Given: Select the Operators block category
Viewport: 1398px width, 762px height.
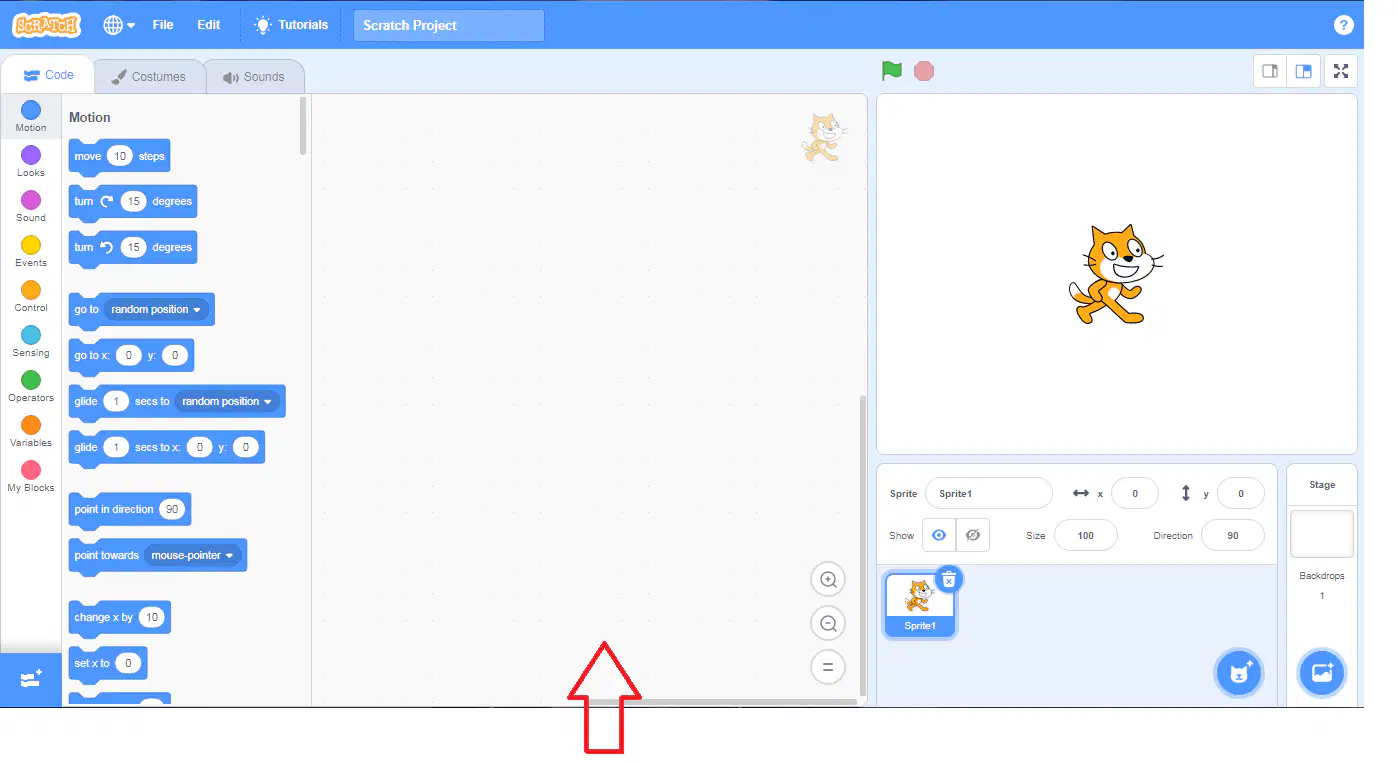Looking at the screenshot, I should 31,386.
